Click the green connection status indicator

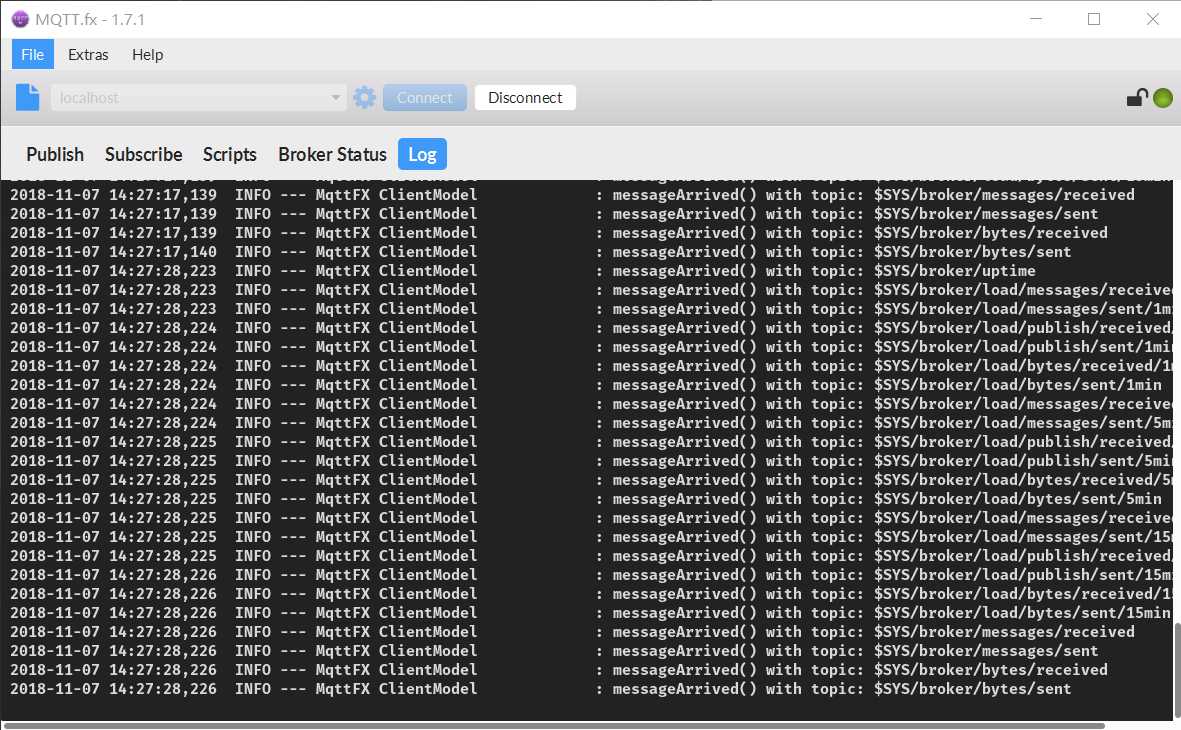pos(1163,98)
